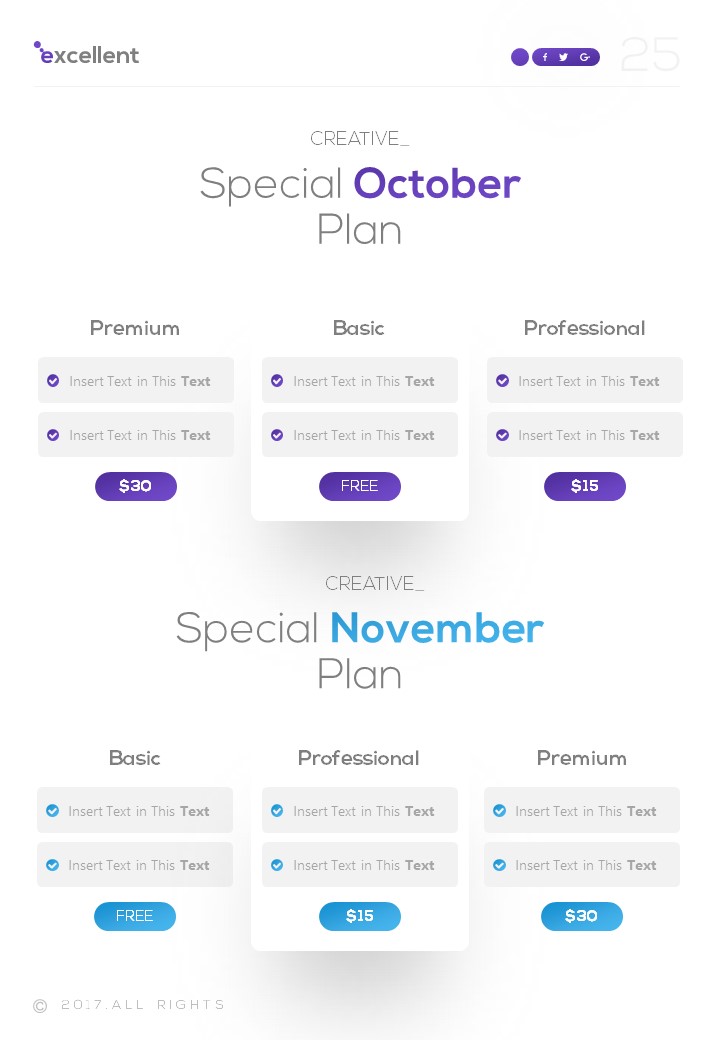
Task: Click the blue $30 price button
Action: 582,917
